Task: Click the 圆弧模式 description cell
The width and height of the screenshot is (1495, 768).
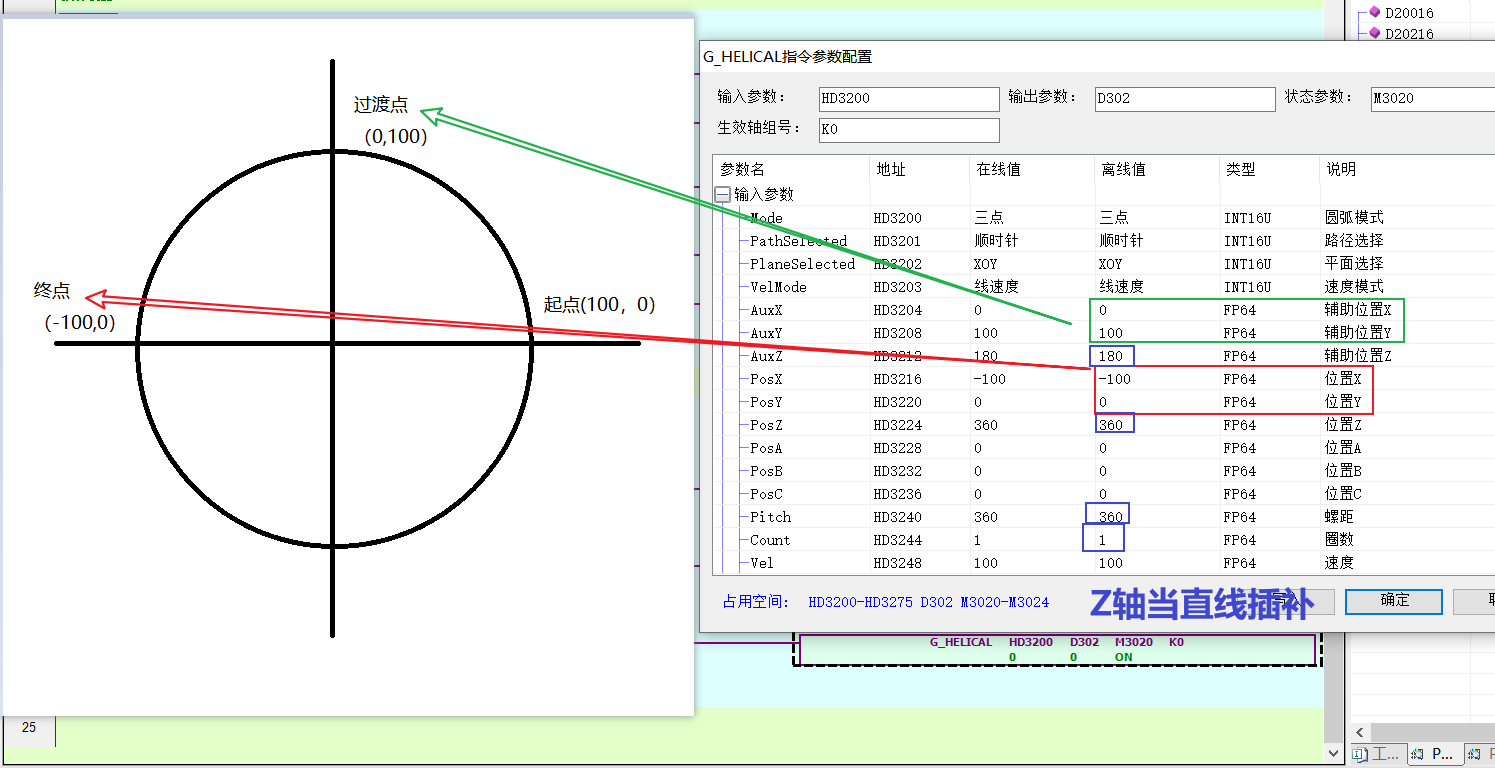Action: (1354, 217)
